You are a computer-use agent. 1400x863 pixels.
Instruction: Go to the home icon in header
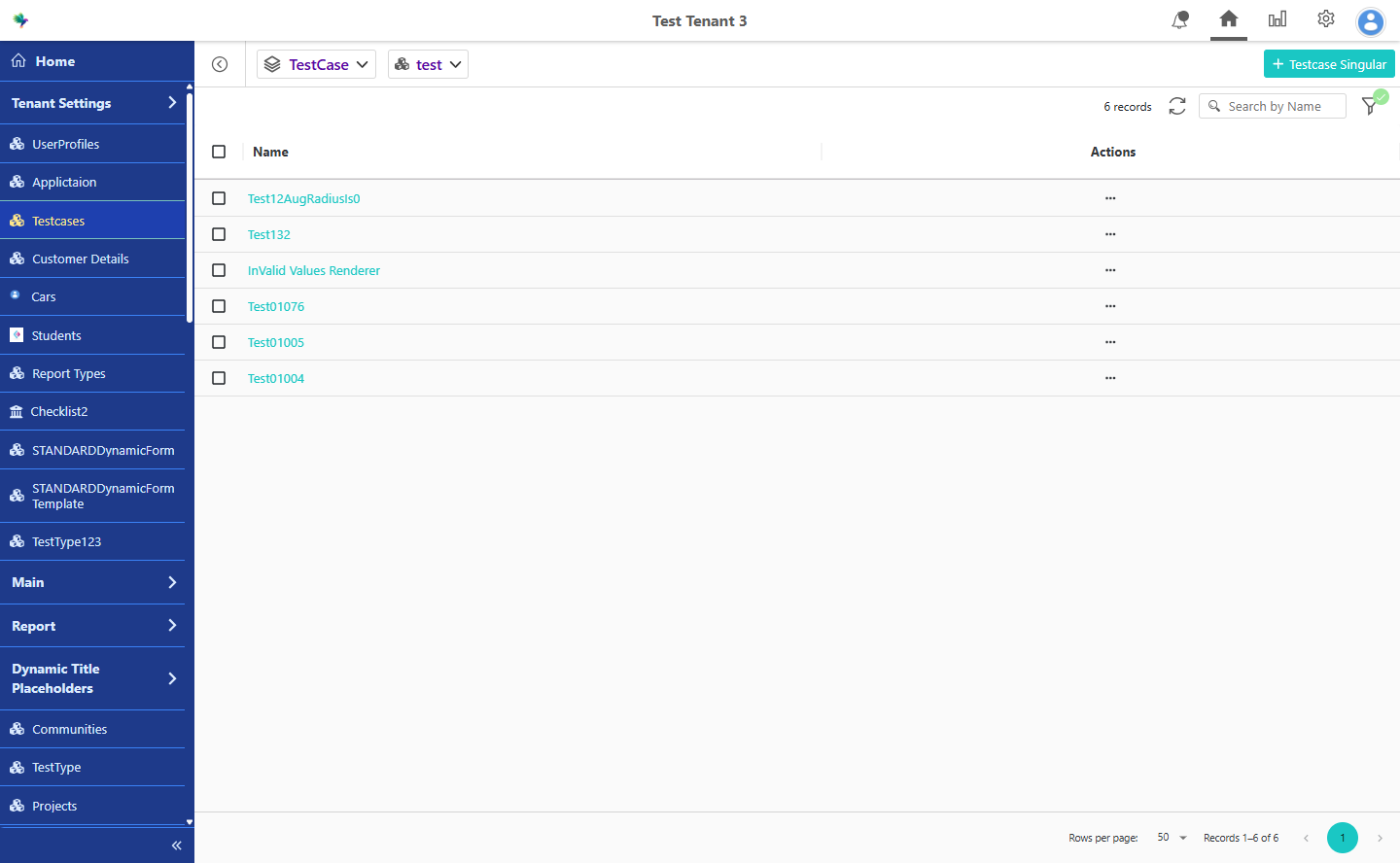point(1229,18)
